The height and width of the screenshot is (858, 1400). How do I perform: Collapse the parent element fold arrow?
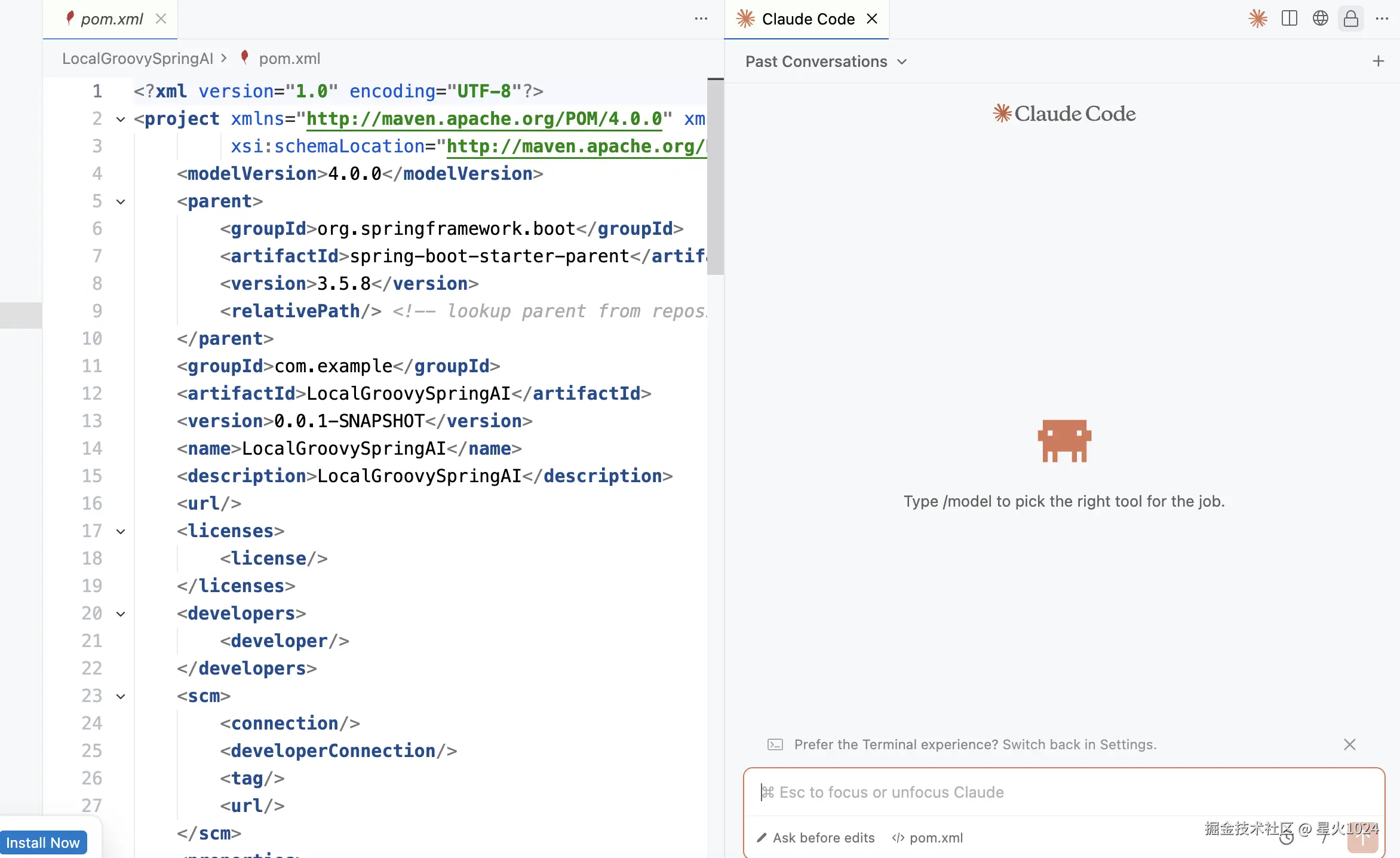click(121, 201)
